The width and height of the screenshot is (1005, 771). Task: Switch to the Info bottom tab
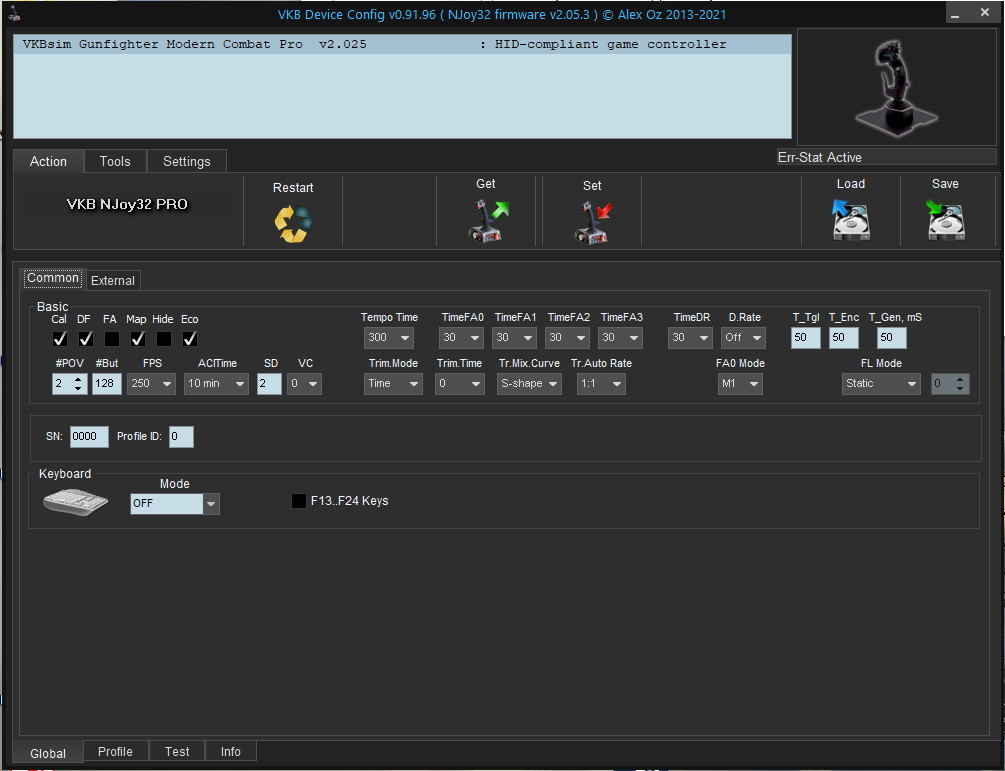(231, 752)
